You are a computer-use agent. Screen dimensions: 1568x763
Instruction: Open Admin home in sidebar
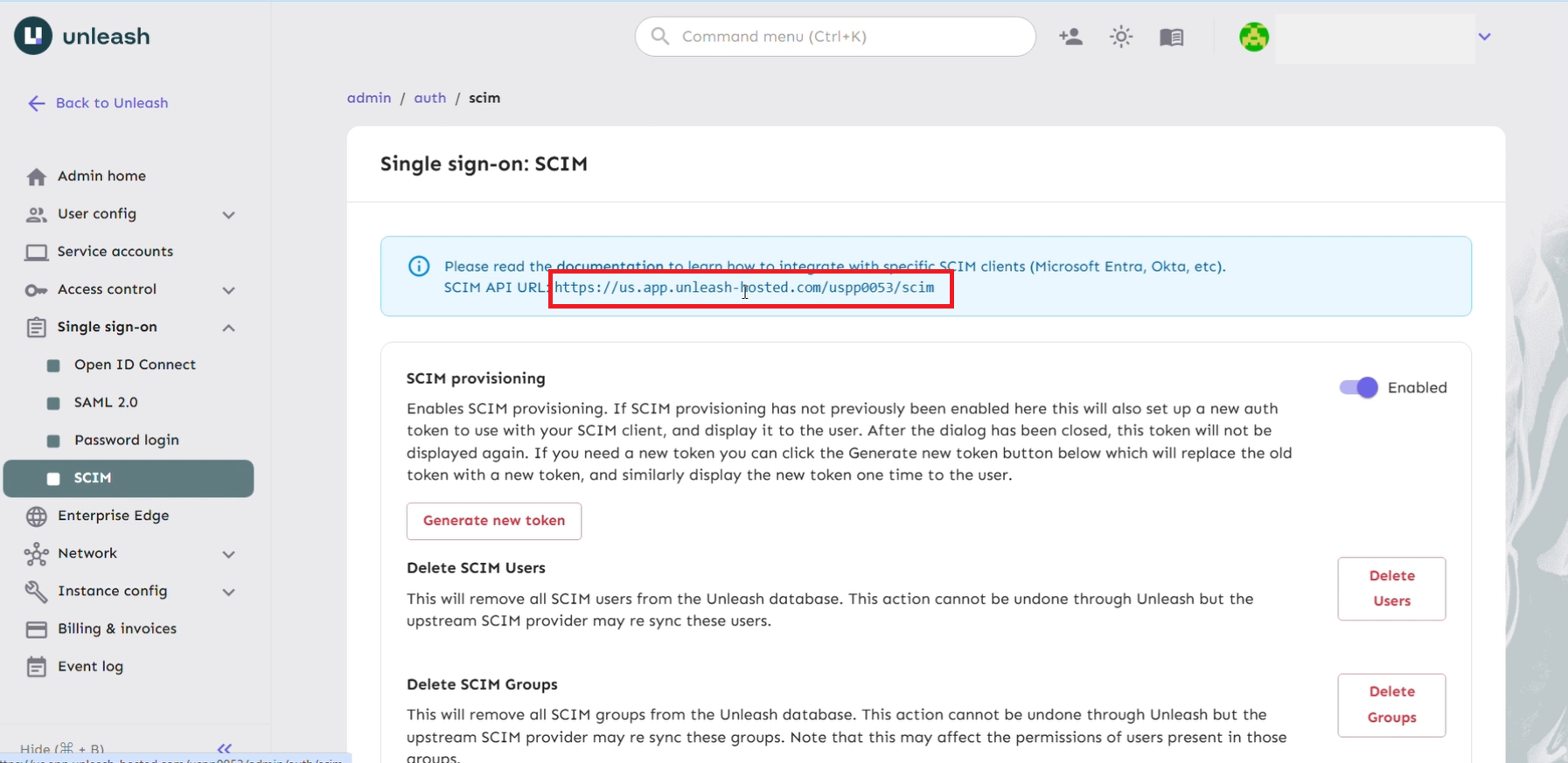coord(129,177)
